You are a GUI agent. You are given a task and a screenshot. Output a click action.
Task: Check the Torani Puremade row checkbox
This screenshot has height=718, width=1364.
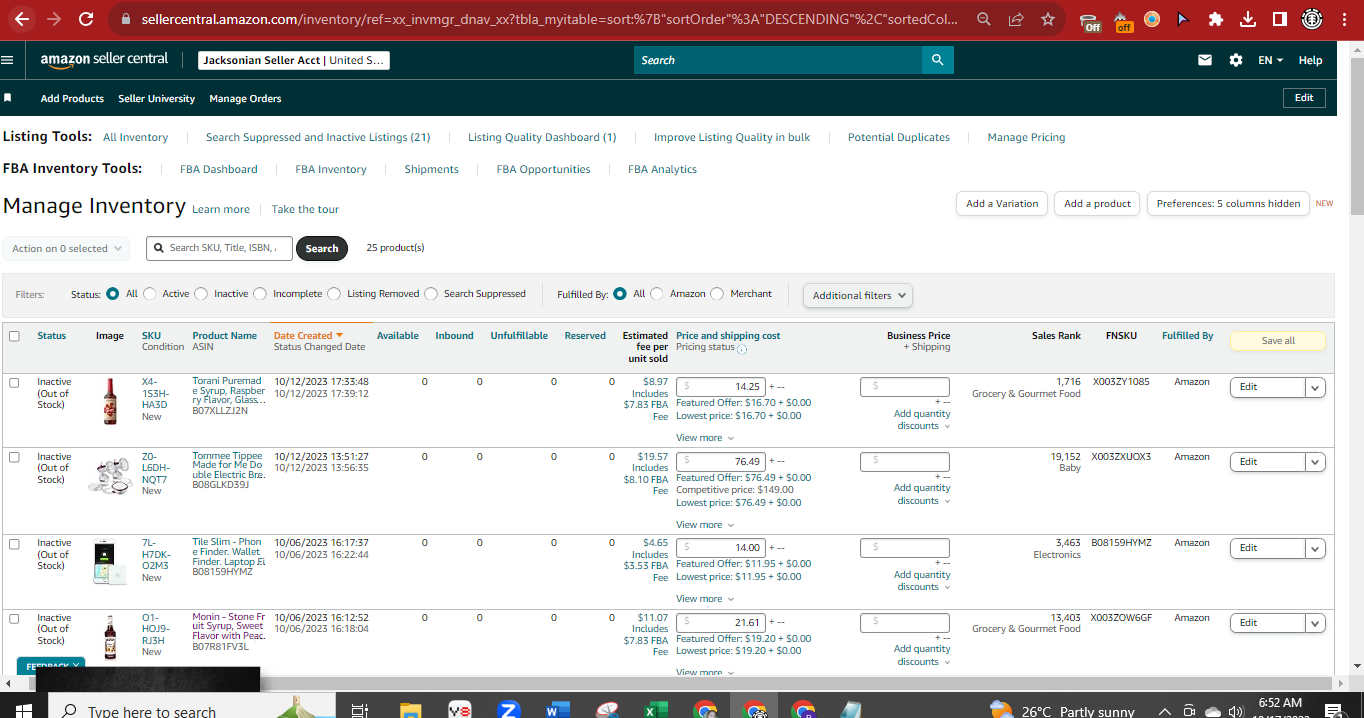[x=14, y=382]
